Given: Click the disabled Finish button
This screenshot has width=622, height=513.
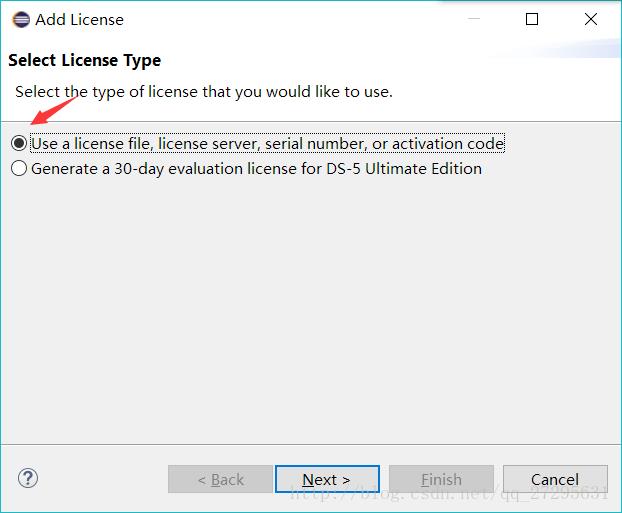Looking at the screenshot, I should point(441,479).
